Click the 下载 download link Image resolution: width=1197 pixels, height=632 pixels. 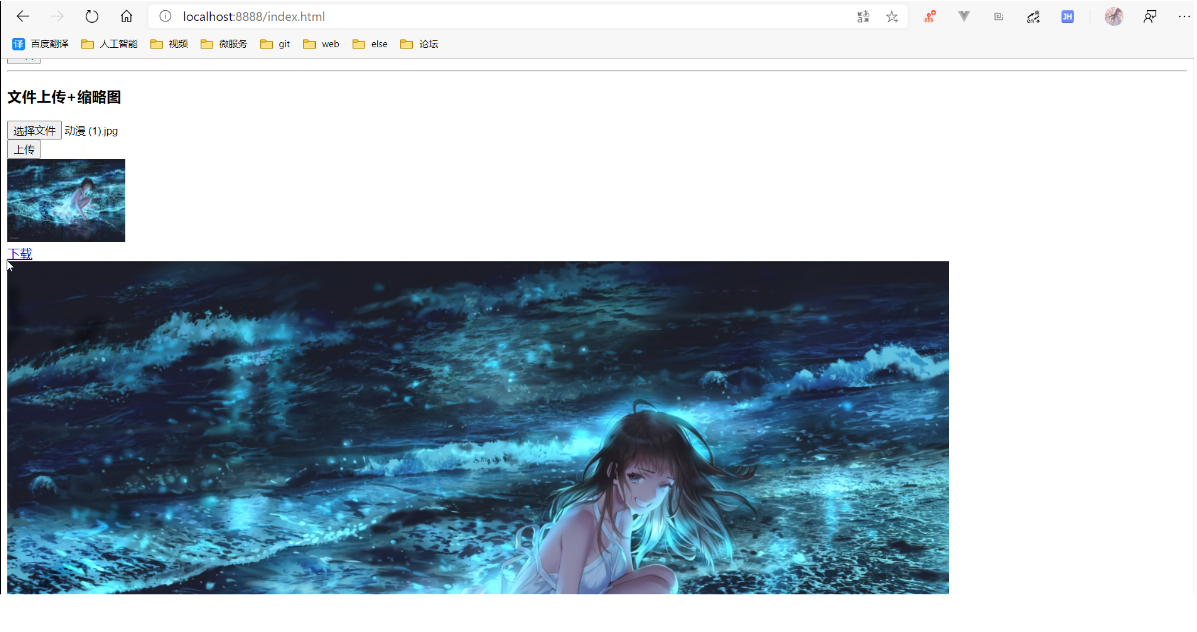(20, 253)
